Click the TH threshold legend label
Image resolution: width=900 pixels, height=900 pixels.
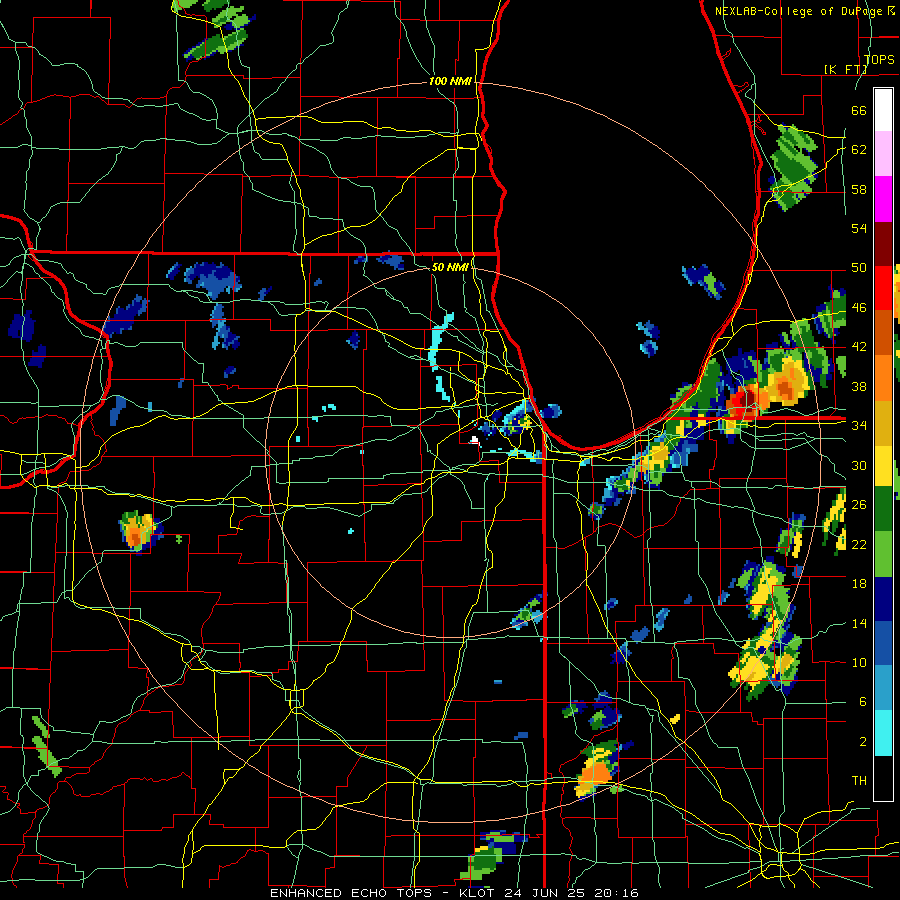(859, 781)
